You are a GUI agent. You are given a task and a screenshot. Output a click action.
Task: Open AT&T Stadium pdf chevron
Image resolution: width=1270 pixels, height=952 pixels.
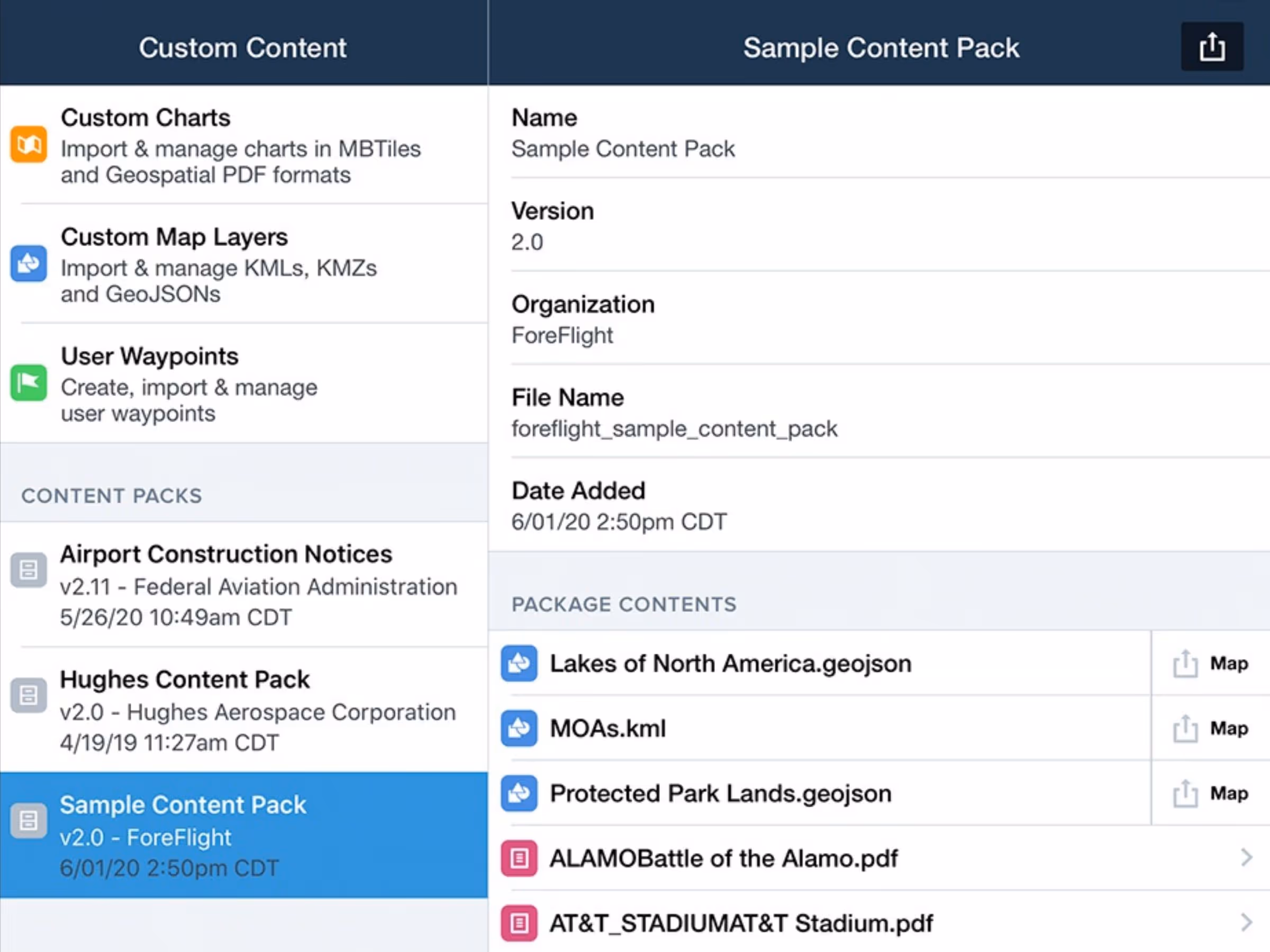(1245, 923)
